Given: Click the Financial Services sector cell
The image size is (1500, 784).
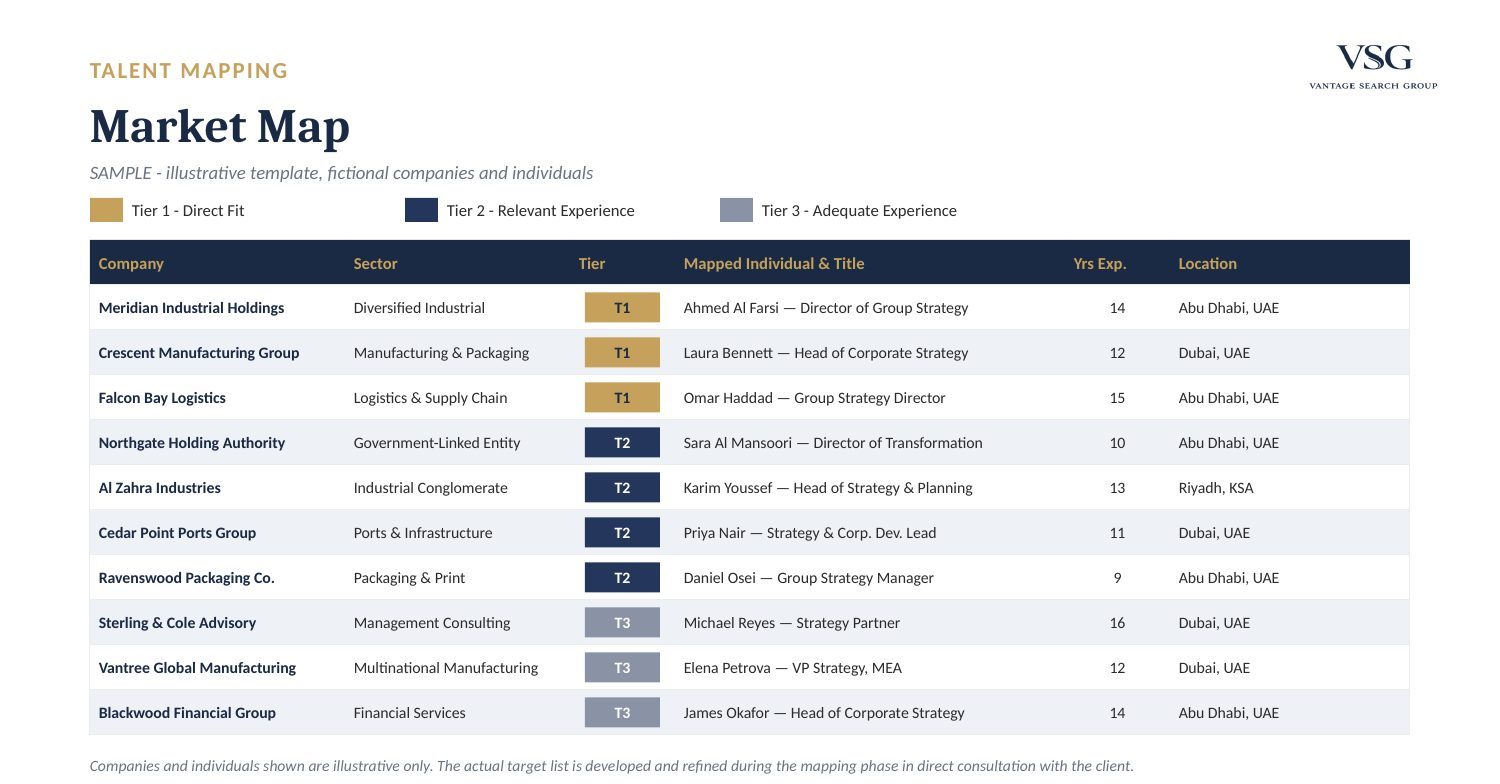Looking at the screenshot, I should pos(409,713).
